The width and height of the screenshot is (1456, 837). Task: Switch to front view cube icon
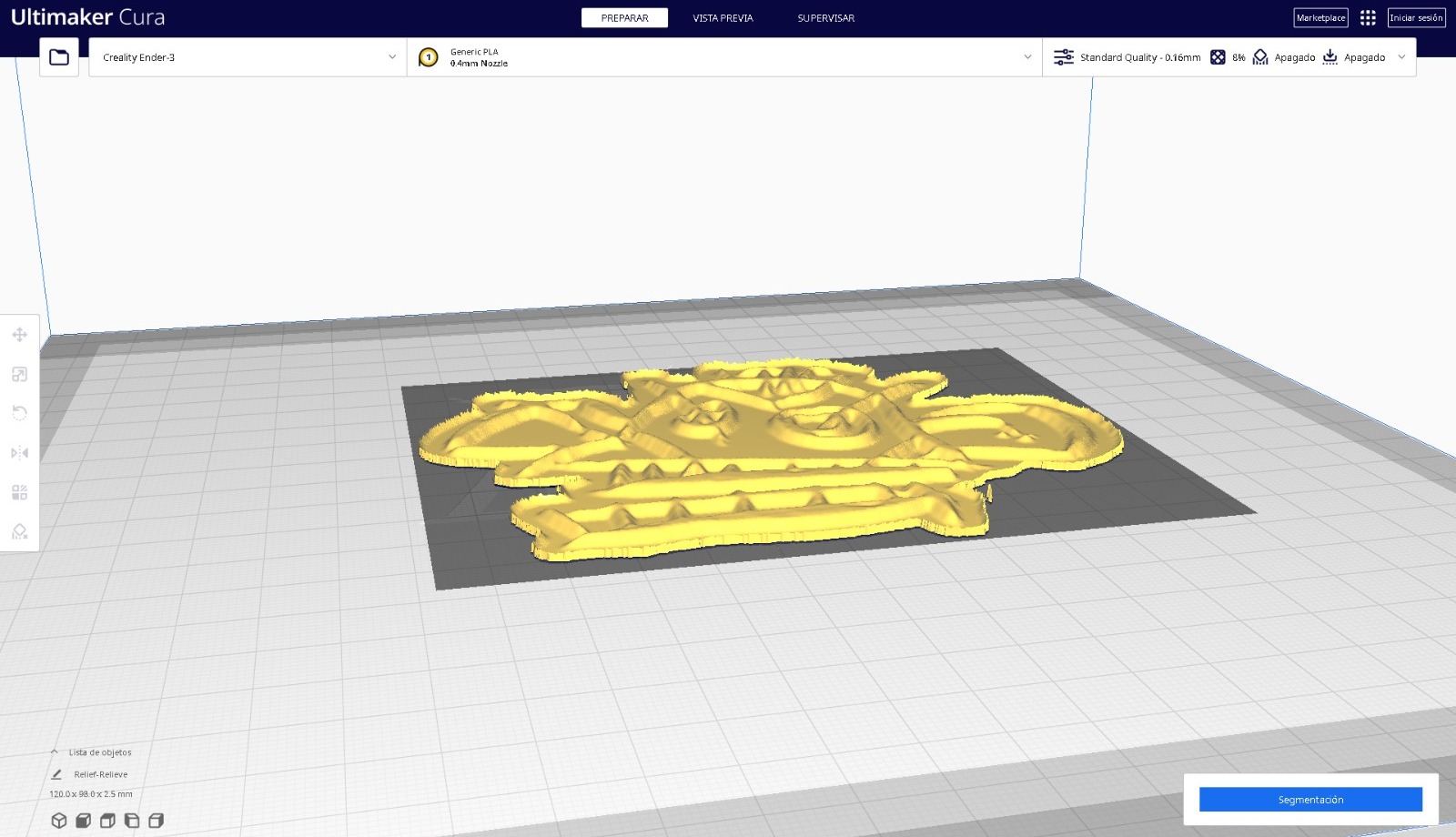(83, 821)
